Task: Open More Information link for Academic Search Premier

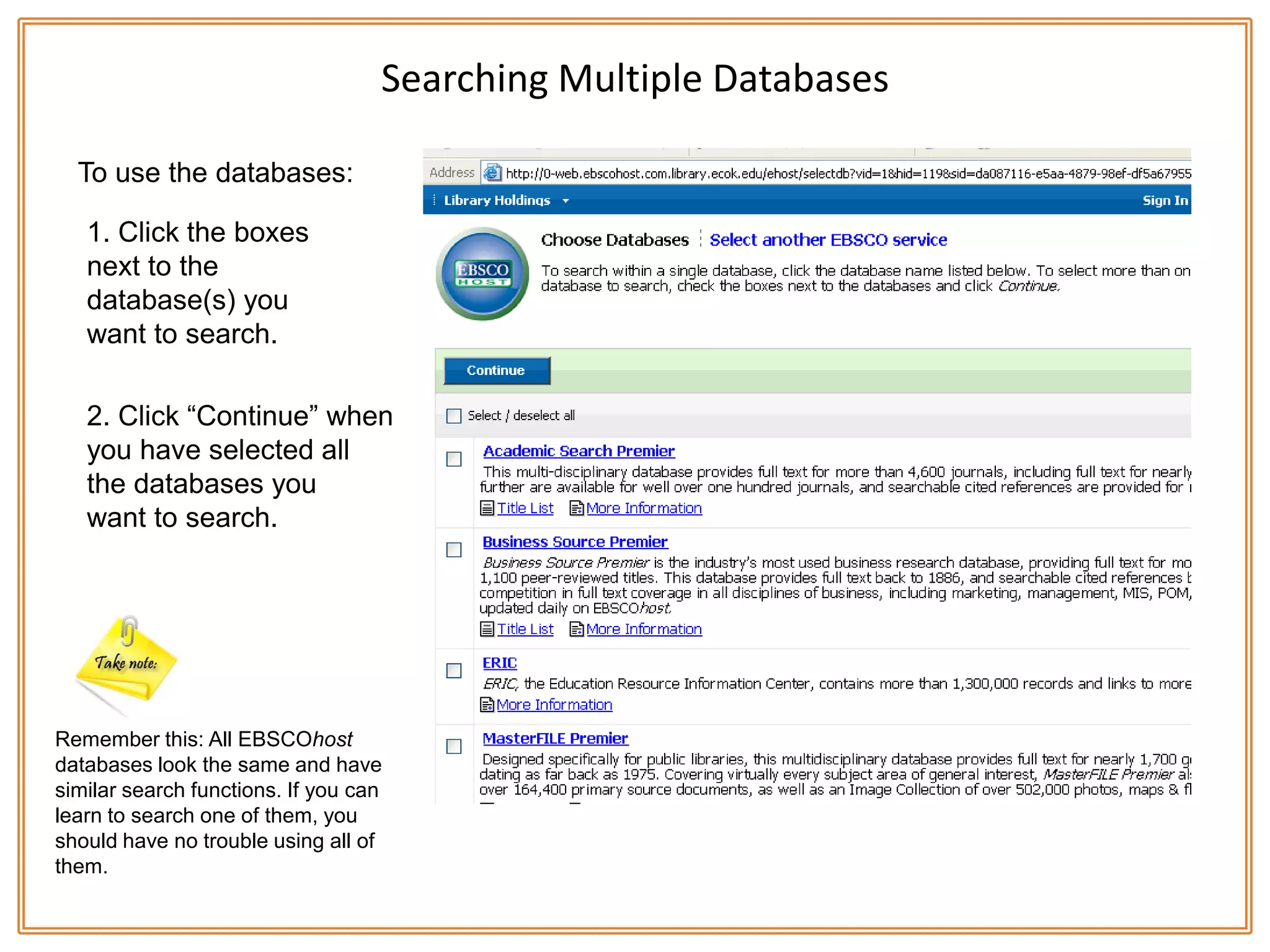Action: [644, 508]
